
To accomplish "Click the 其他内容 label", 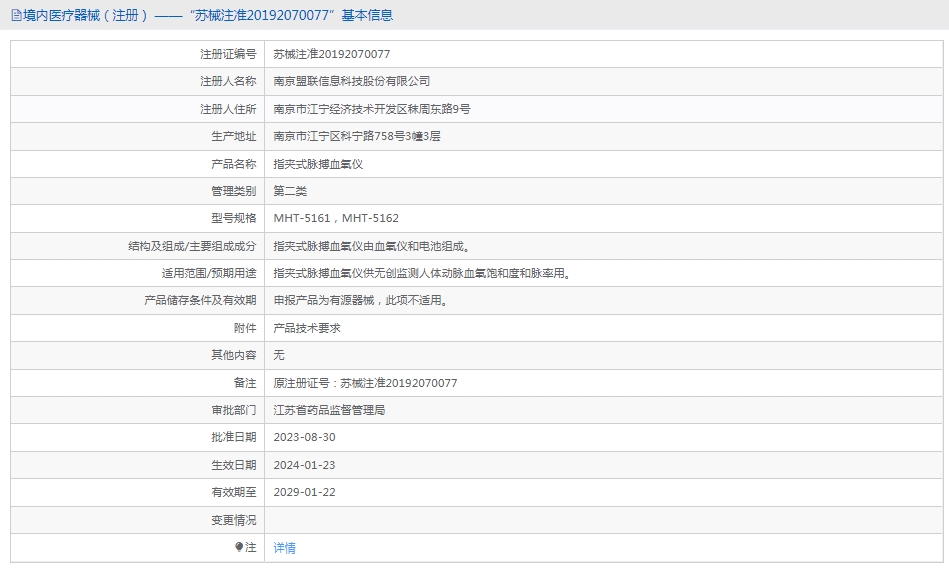I will click(234, 355).
